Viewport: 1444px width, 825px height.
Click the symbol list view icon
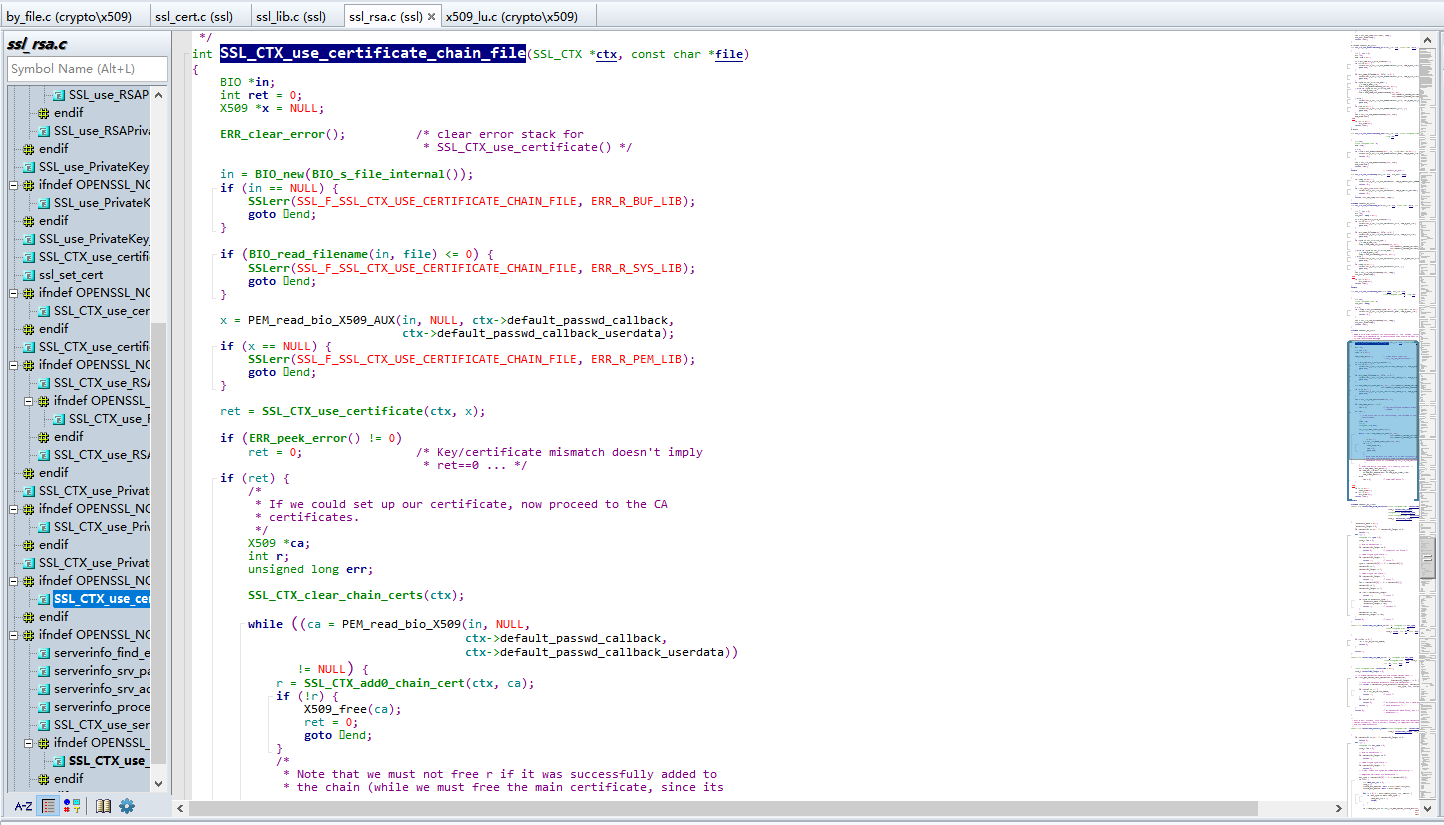[48, 806]
